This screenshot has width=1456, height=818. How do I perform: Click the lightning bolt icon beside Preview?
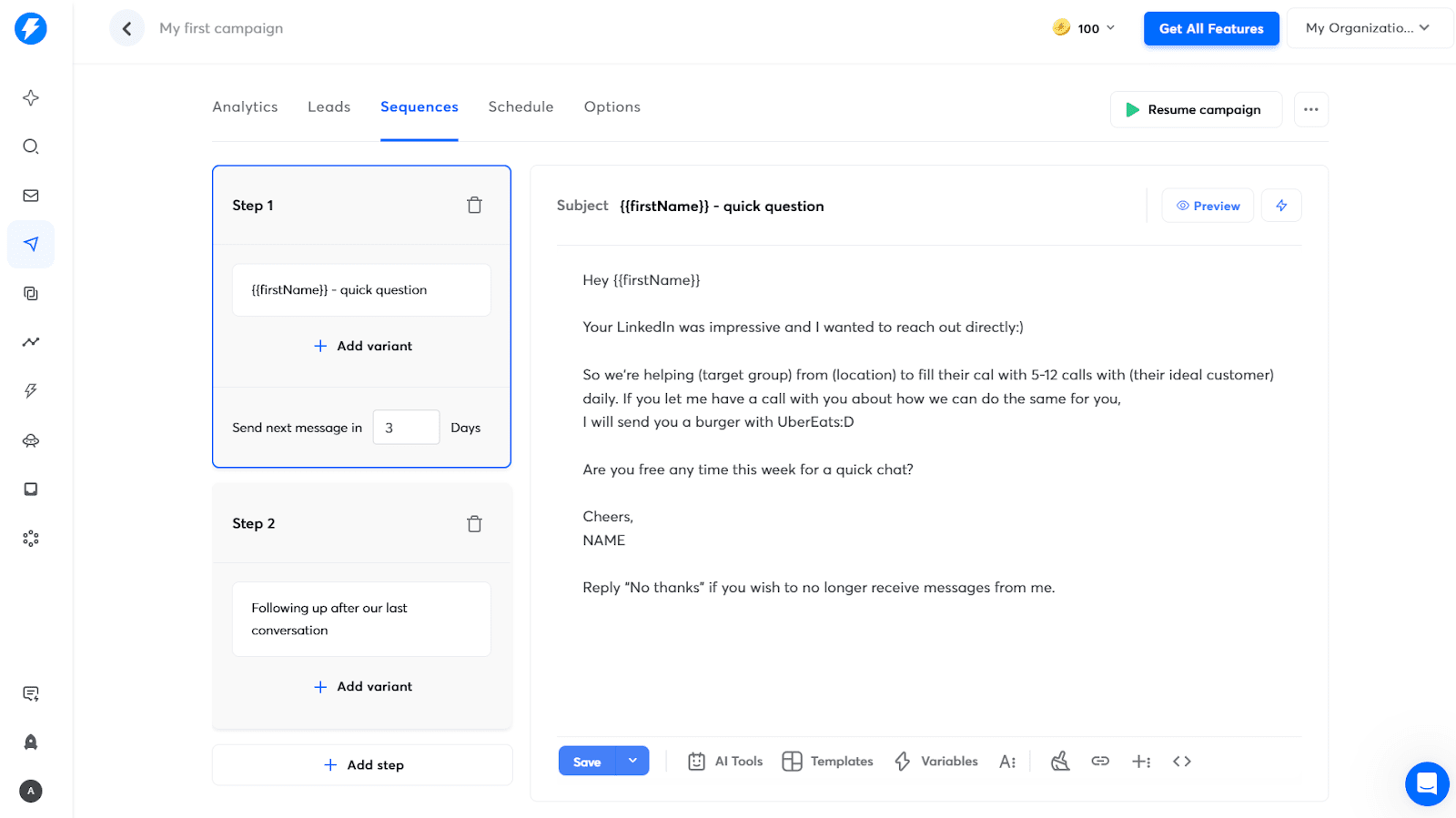pos(1280,206)
